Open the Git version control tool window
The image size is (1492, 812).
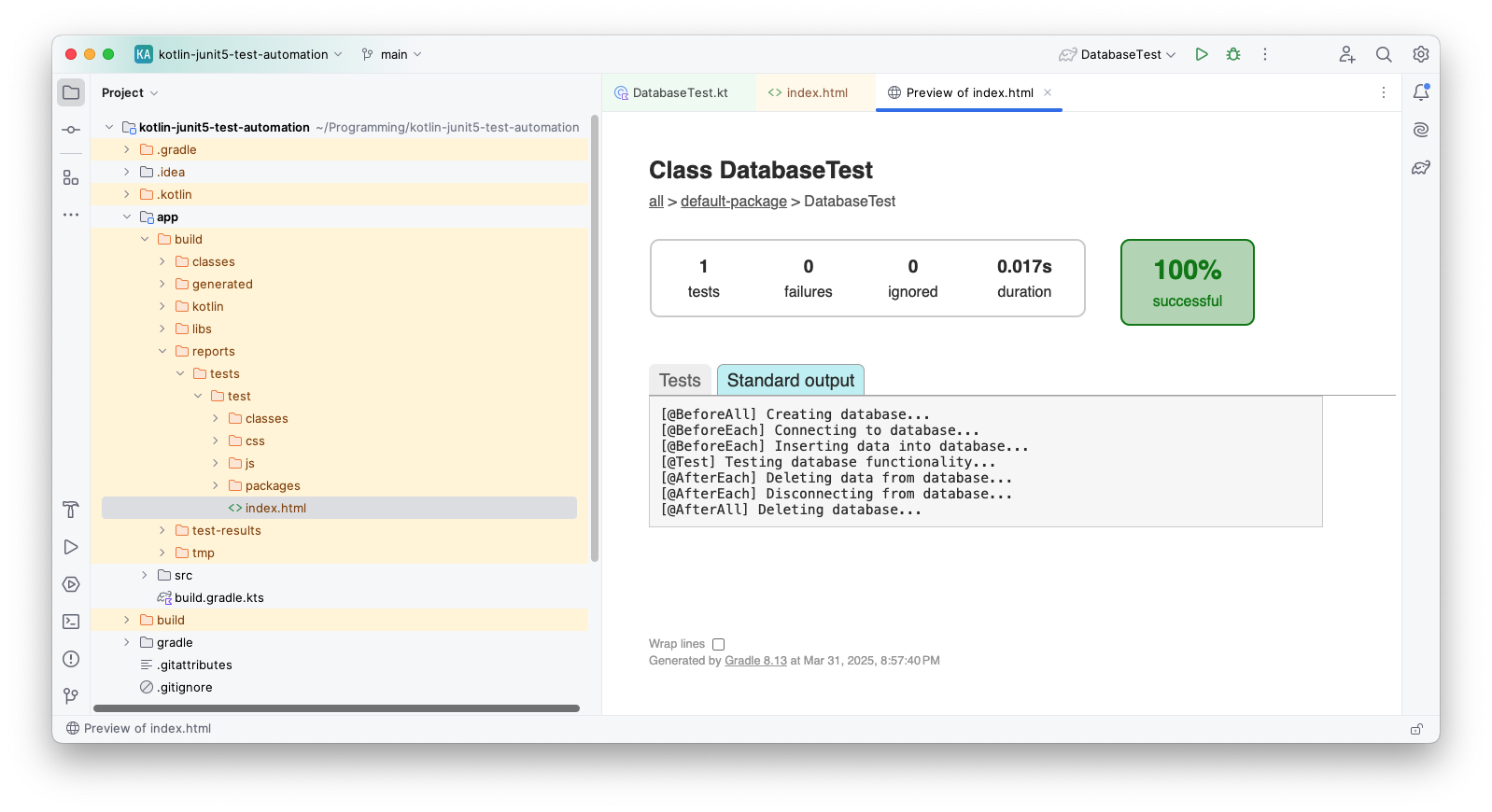[71, 696]
